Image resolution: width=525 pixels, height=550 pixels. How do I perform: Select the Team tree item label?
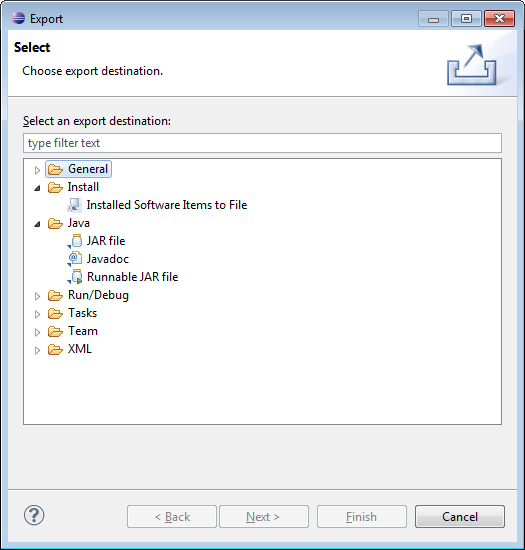83,331
